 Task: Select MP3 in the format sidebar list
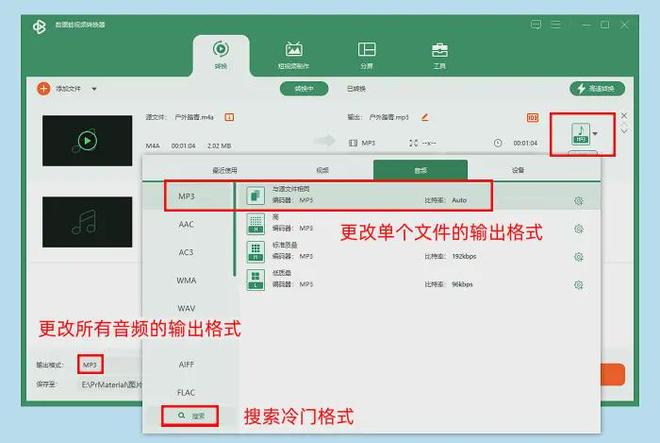point(186,196)
